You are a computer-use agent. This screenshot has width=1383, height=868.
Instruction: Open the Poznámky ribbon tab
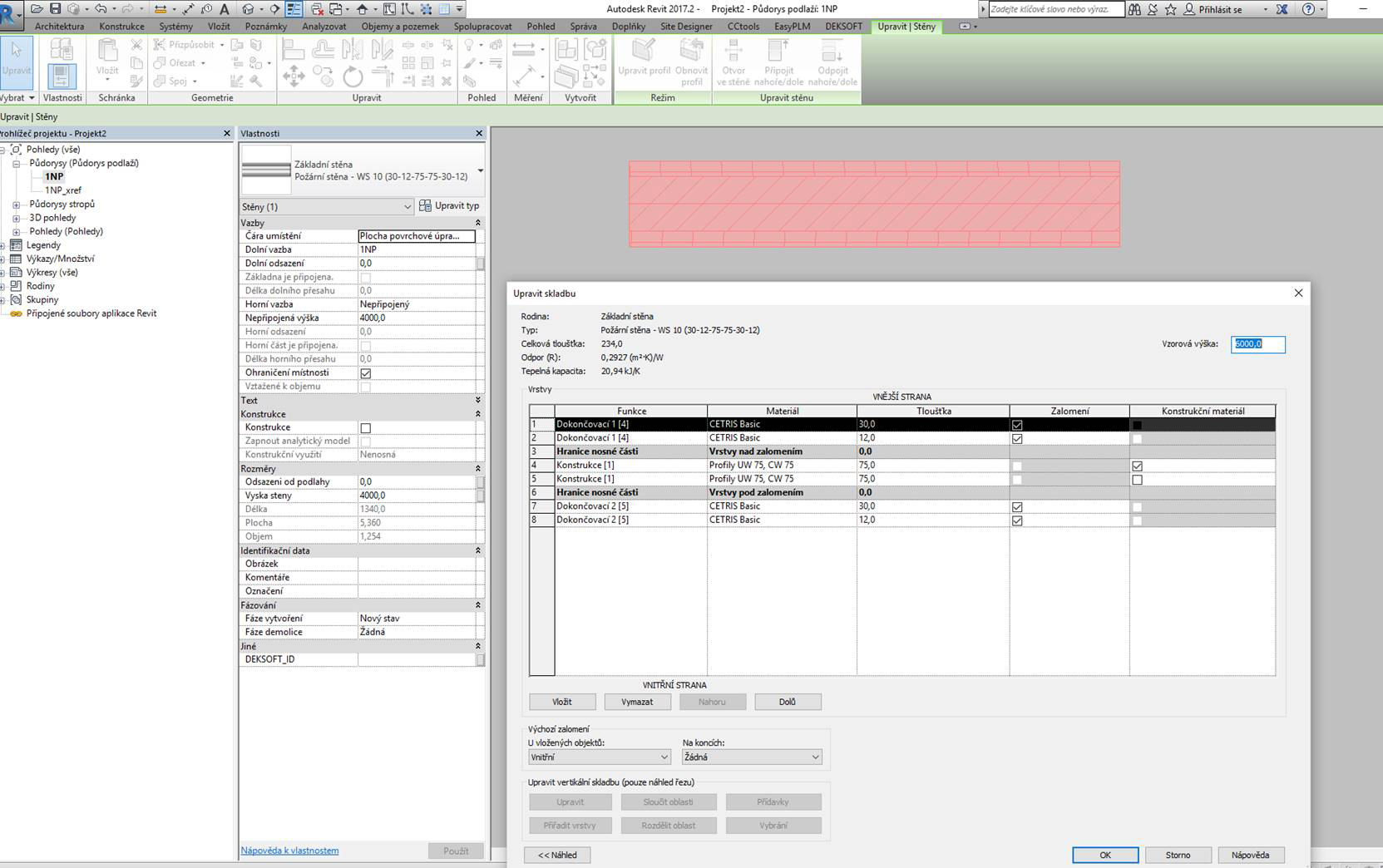(266, 27)
